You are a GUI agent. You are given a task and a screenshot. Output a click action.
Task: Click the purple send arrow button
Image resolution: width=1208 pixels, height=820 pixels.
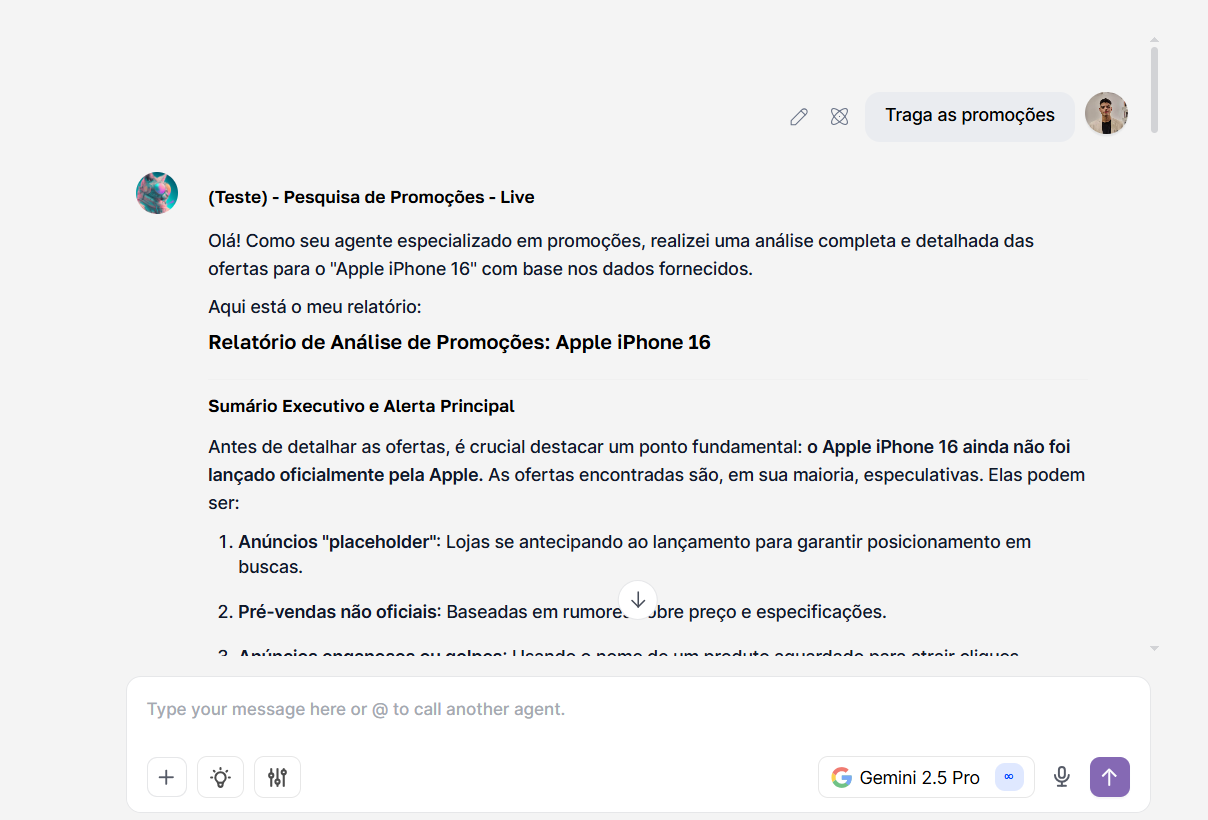click(1110, 777)
